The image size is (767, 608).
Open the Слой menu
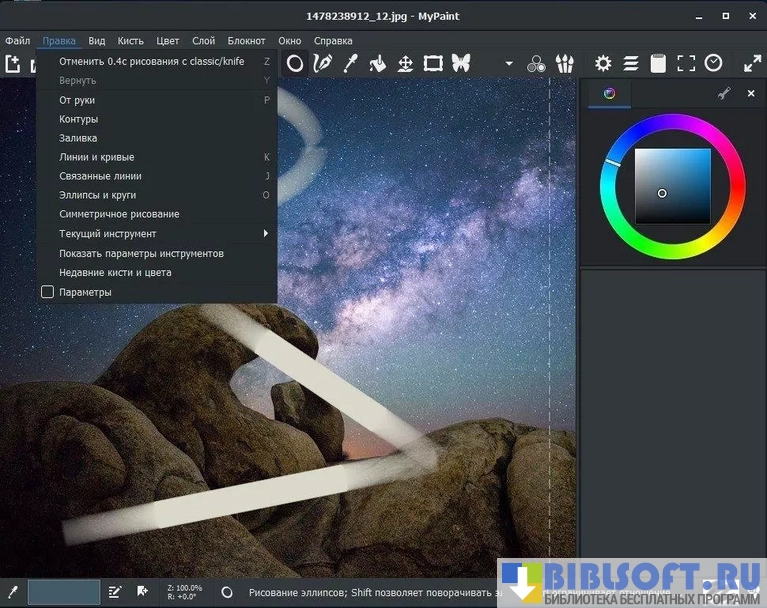point(203,41)
